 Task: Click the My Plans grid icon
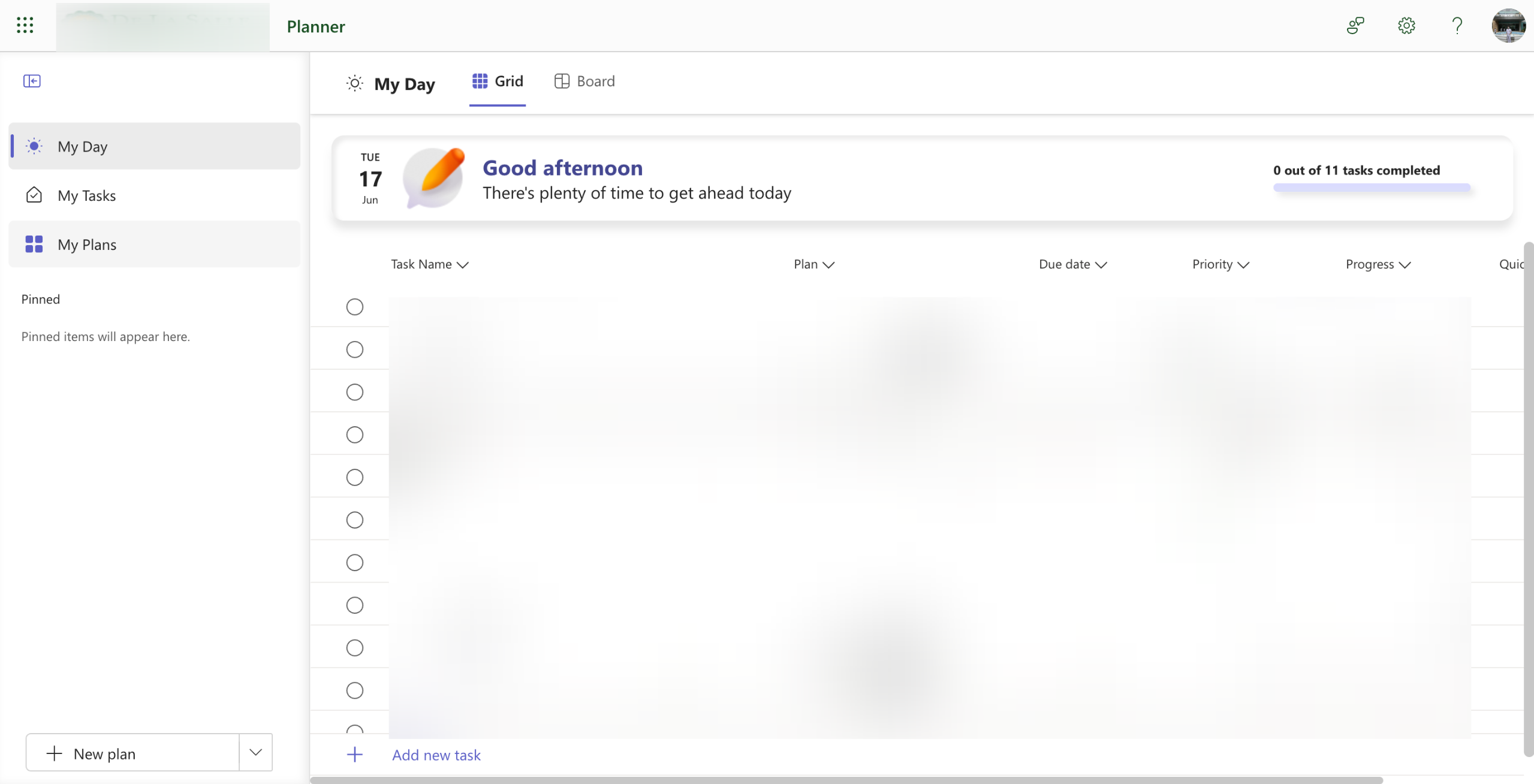pos(34,244)
